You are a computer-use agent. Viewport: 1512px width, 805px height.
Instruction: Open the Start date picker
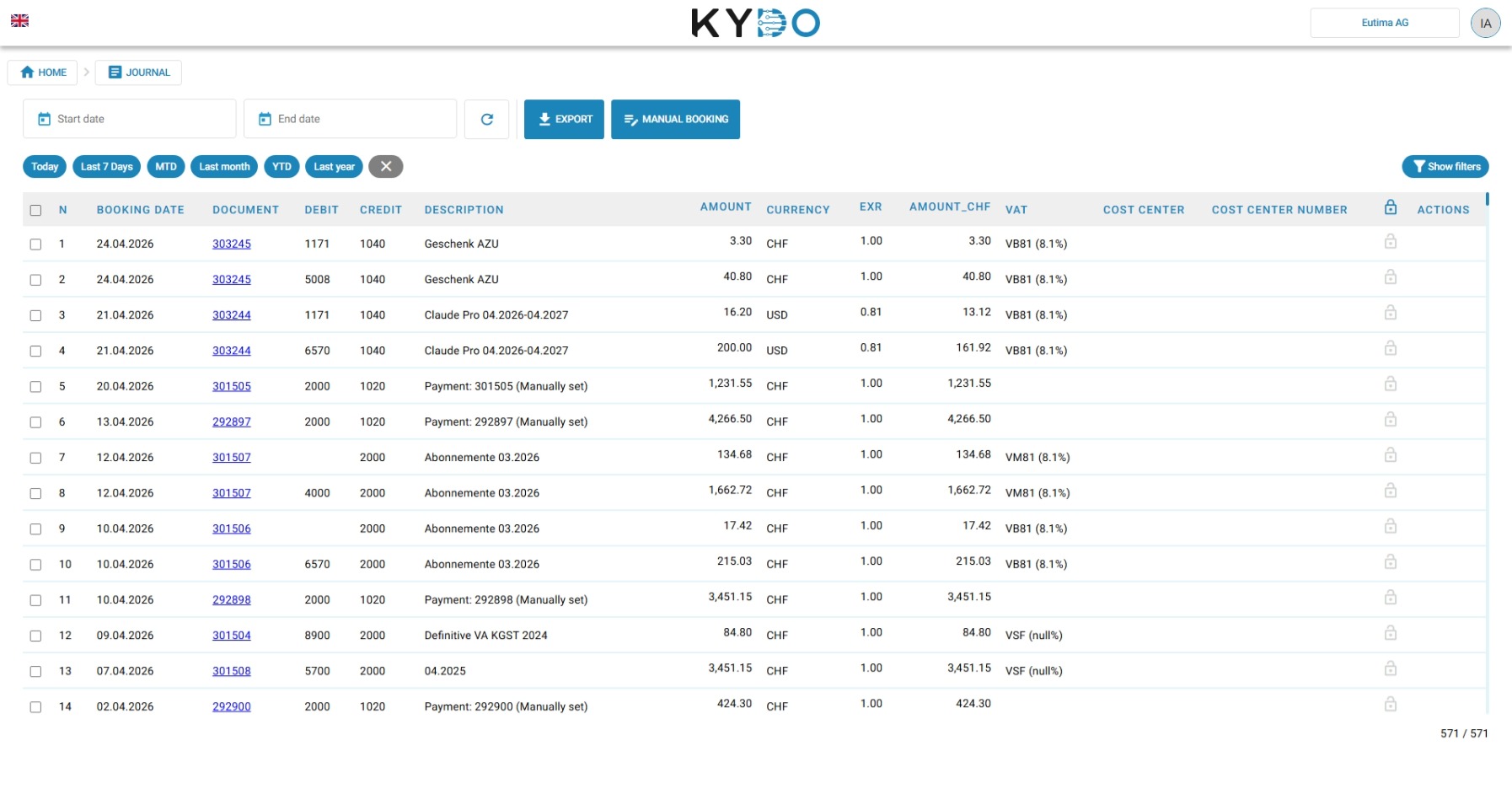129,119
